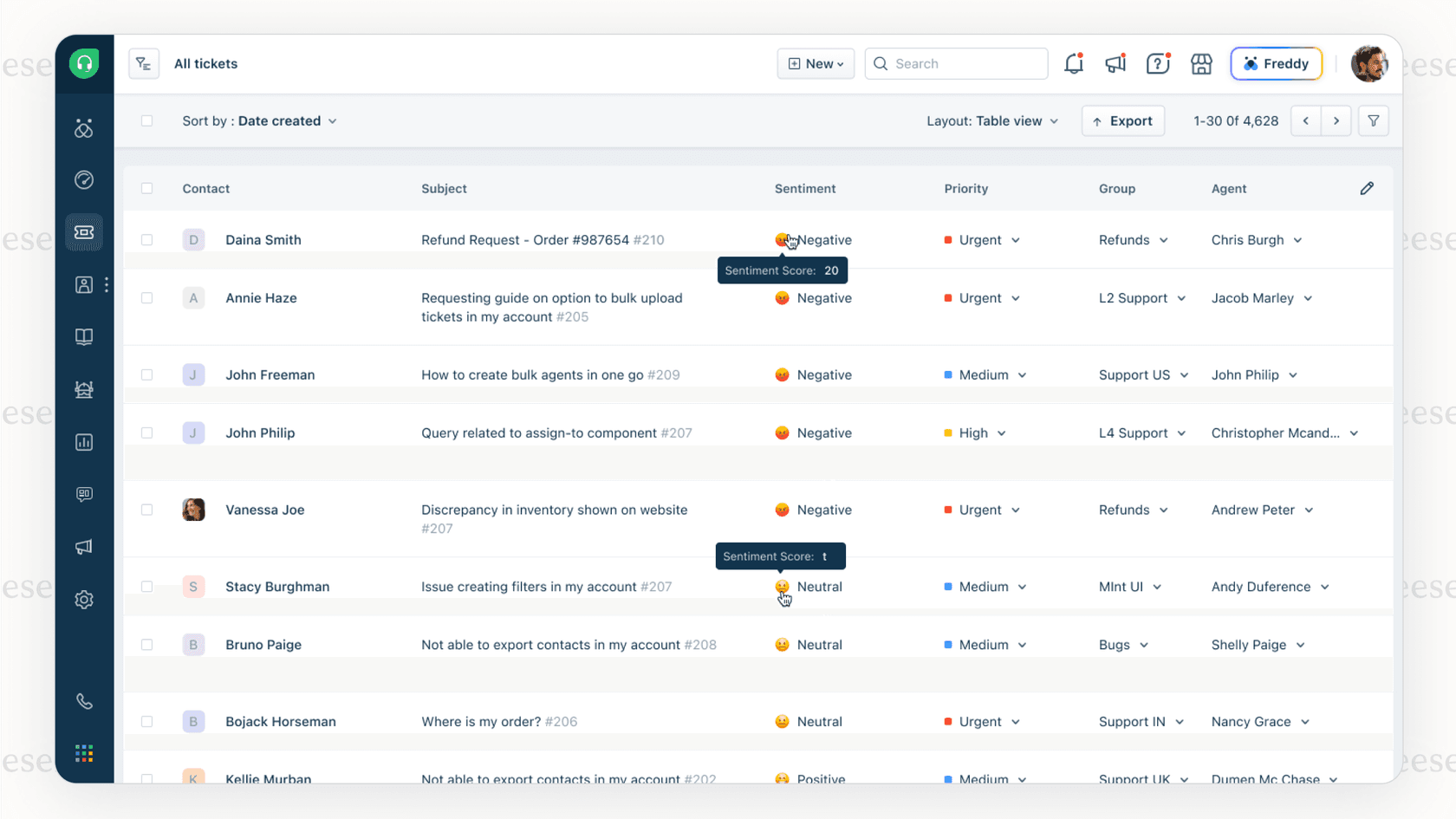The height and width of the screenshot is (819, 1456).
Task: Click inside the Search field
Action: point(953,63)
